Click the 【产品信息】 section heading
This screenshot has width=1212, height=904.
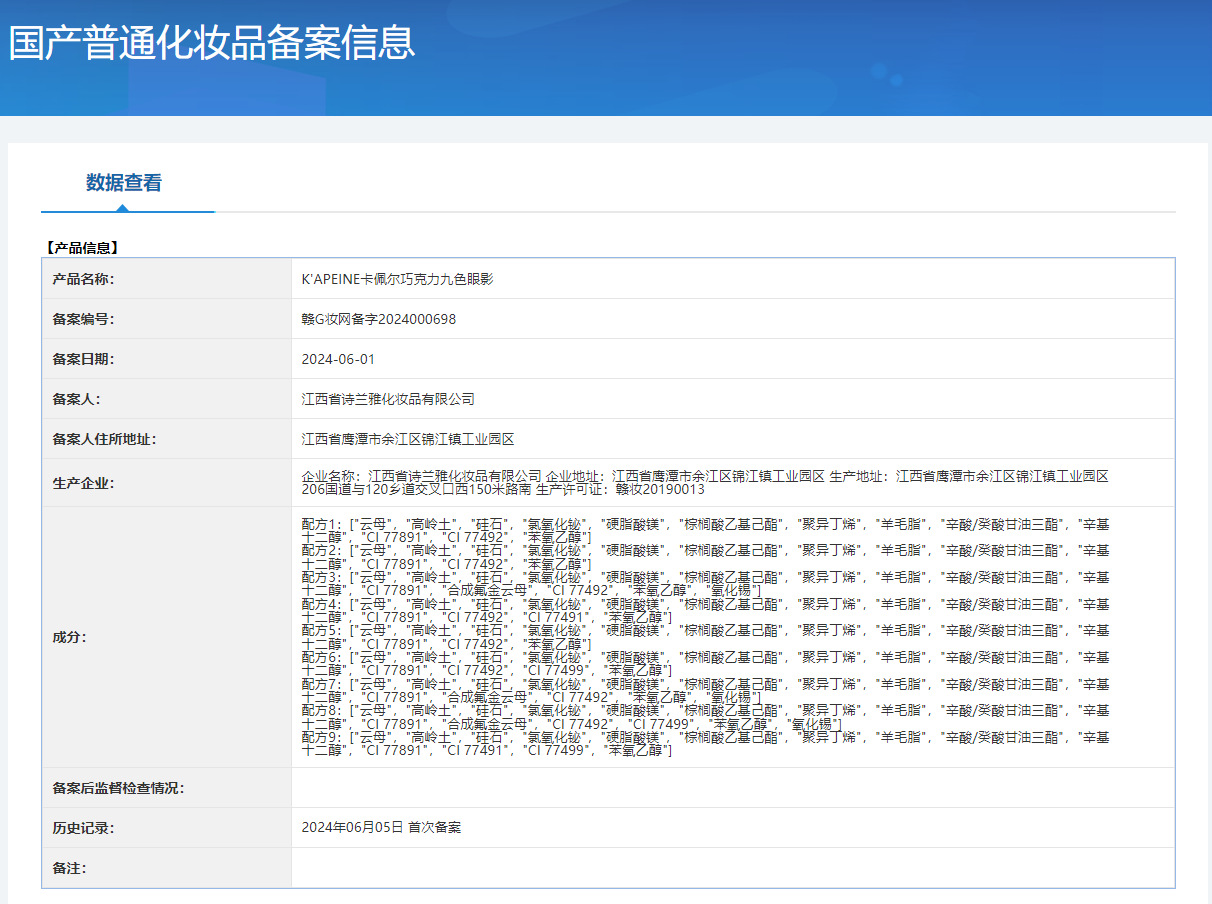tap(82, 247)
